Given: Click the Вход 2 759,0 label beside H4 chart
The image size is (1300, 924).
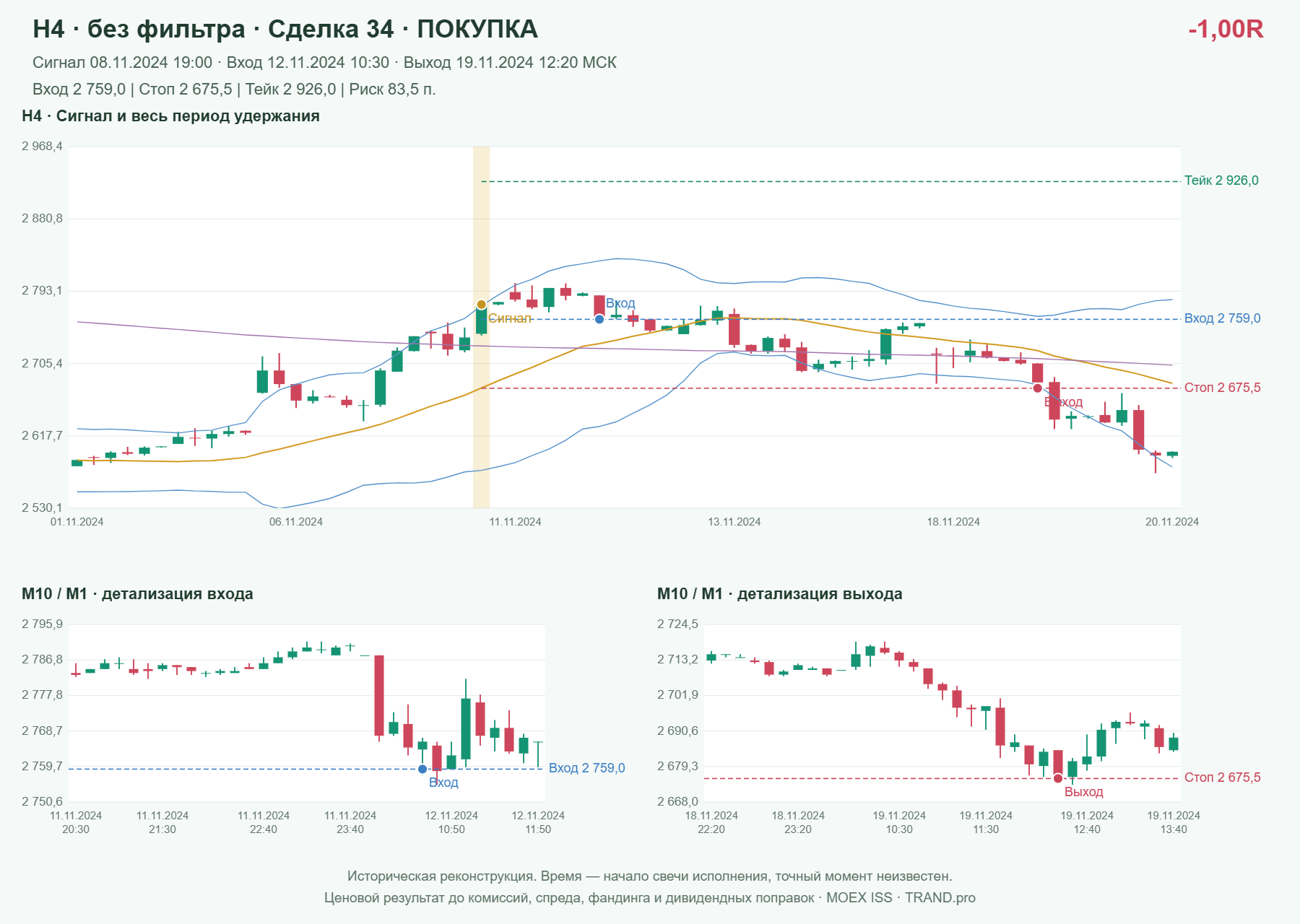Looking at the screenshot, I should (1223, 318).
